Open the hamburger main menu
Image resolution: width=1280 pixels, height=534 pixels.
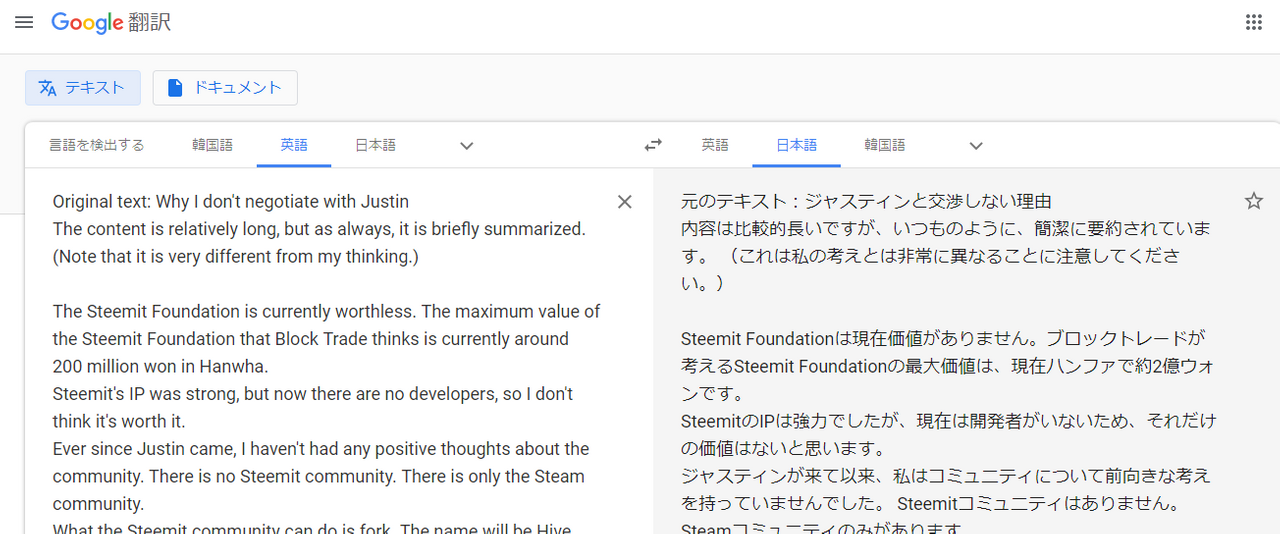pos(24,22)
